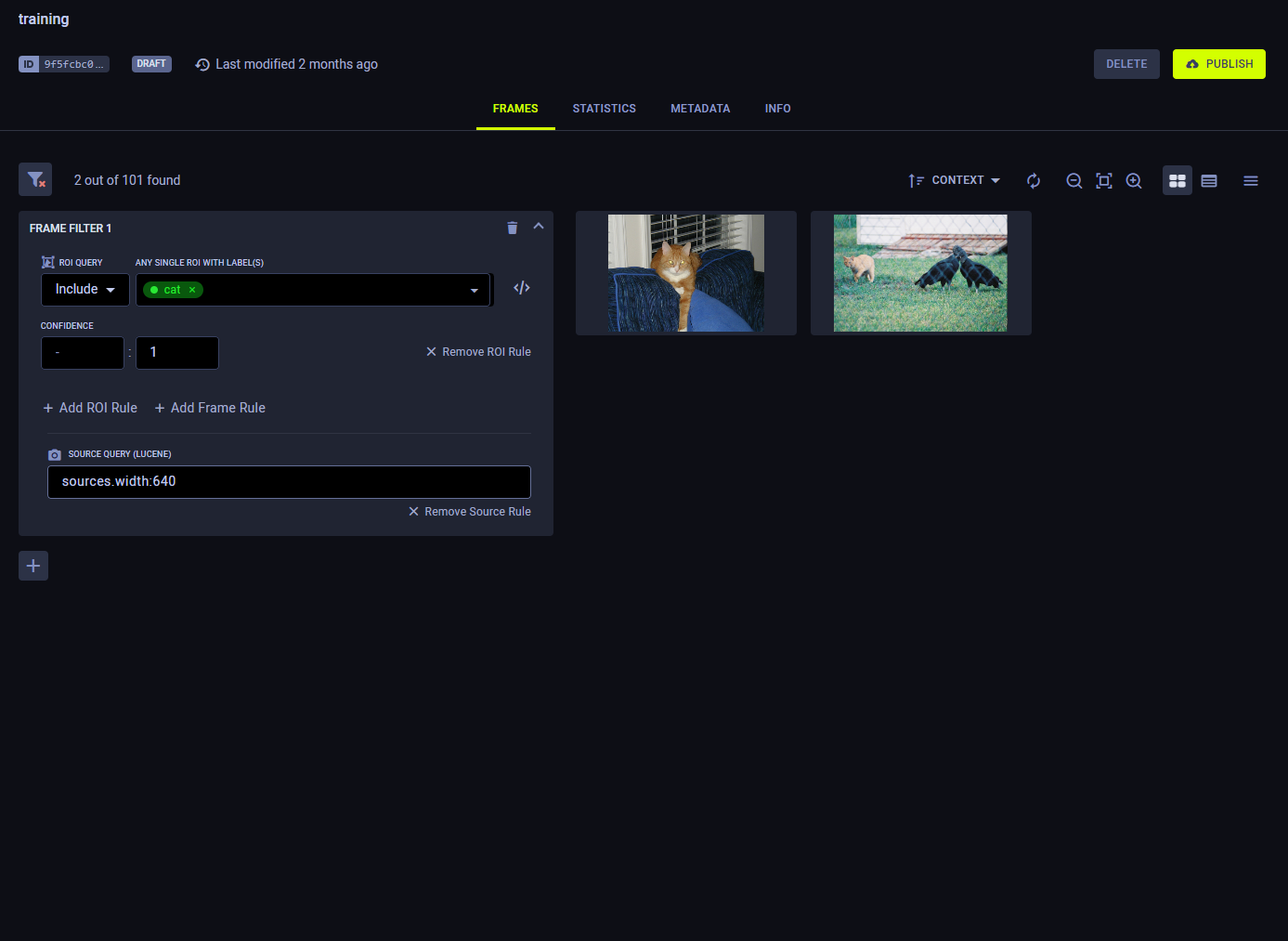Click the source query Lucene field
The width and height of the screenshot is (1288, 941).
289,482
